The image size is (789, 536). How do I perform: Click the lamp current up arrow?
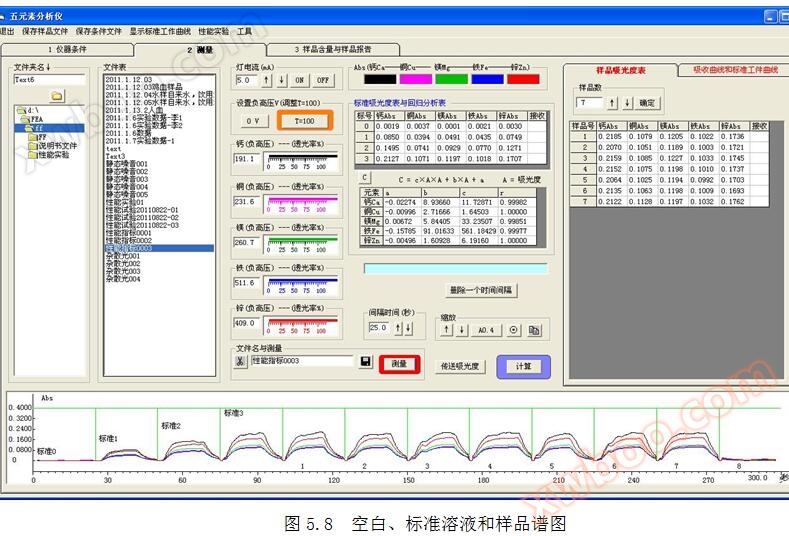pos(268,80)
